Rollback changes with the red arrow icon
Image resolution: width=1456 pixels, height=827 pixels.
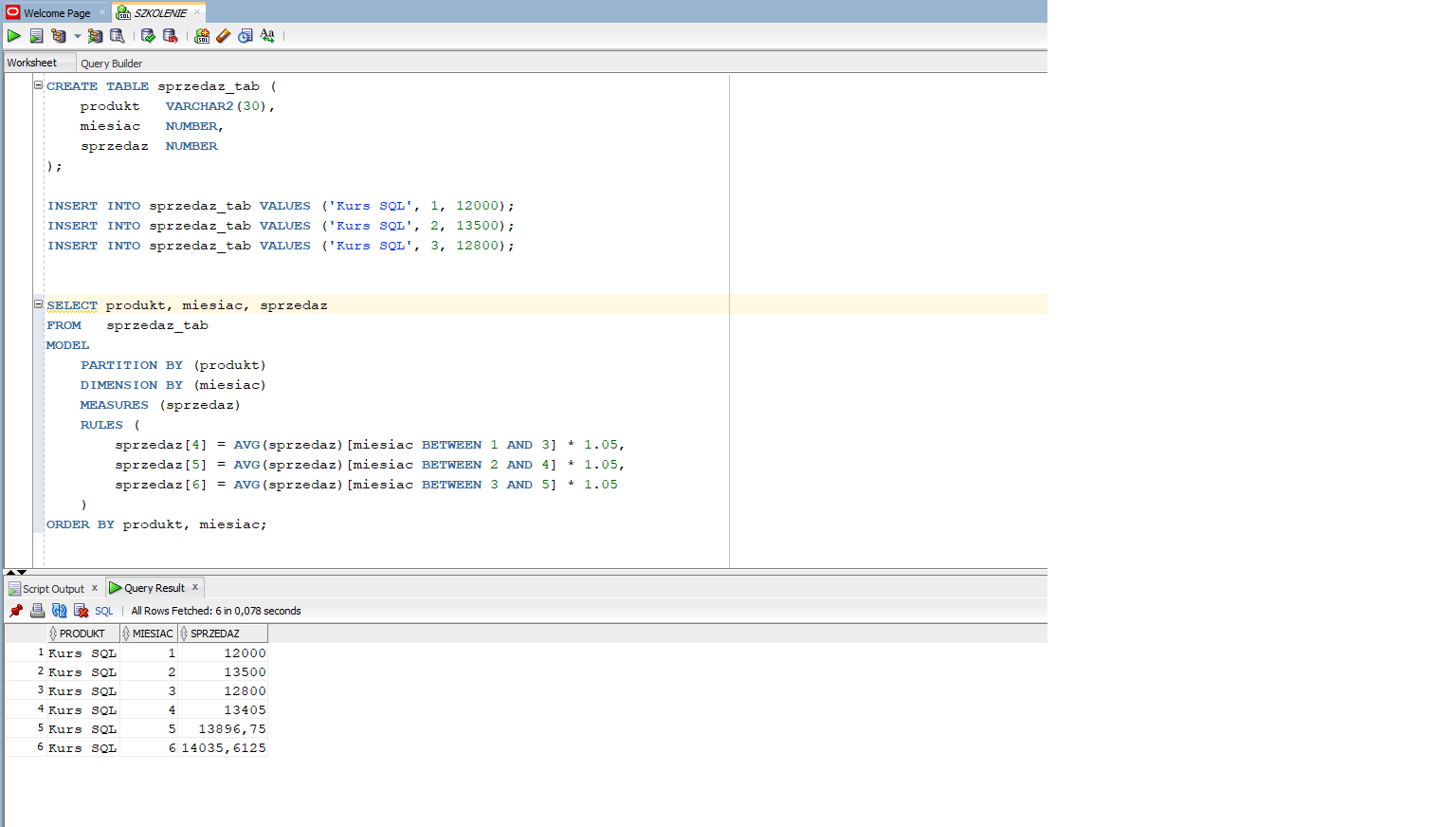pyautogui.click(x=171, y=36)
